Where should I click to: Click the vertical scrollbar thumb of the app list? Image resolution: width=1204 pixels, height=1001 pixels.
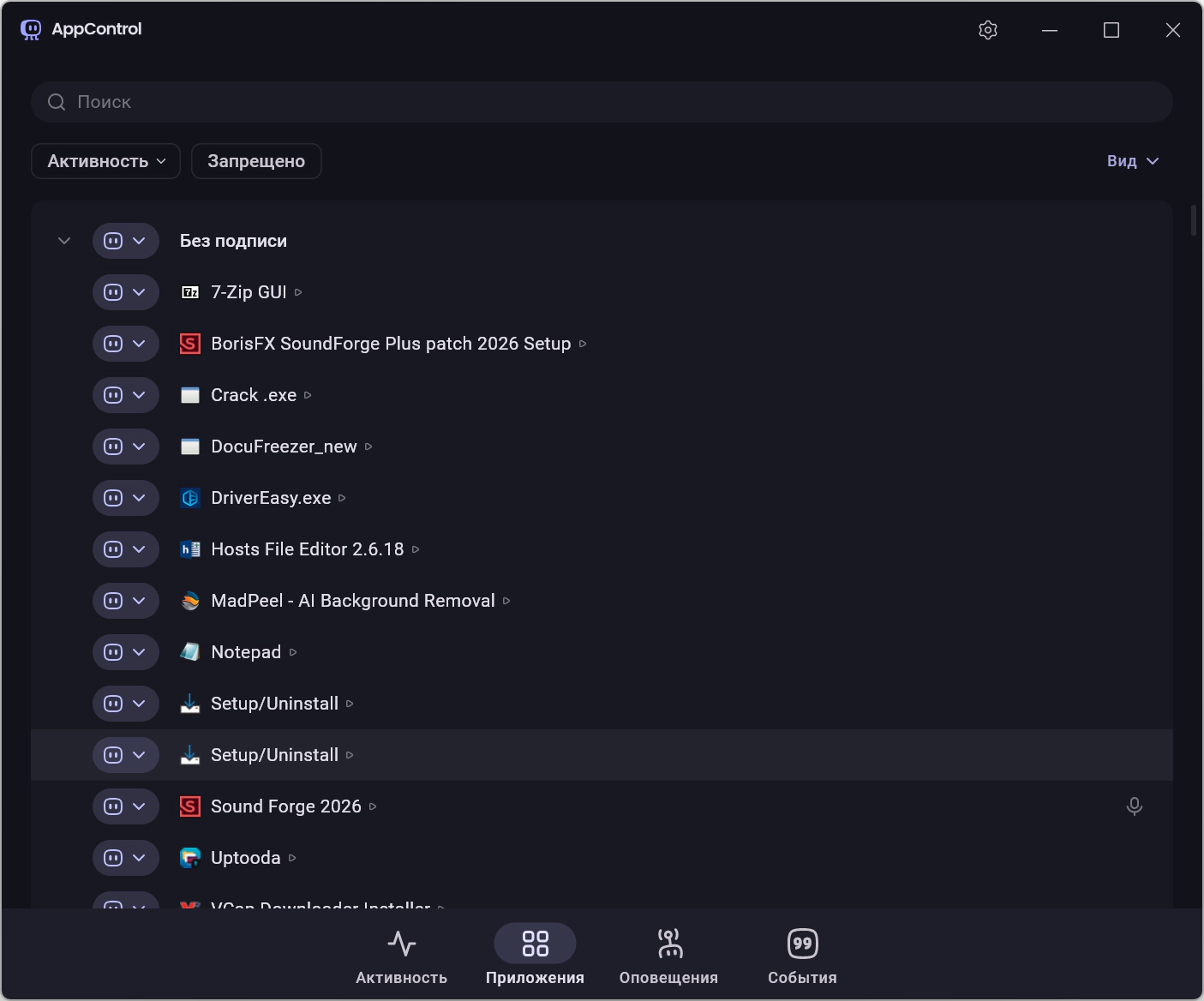[1193, 220]
